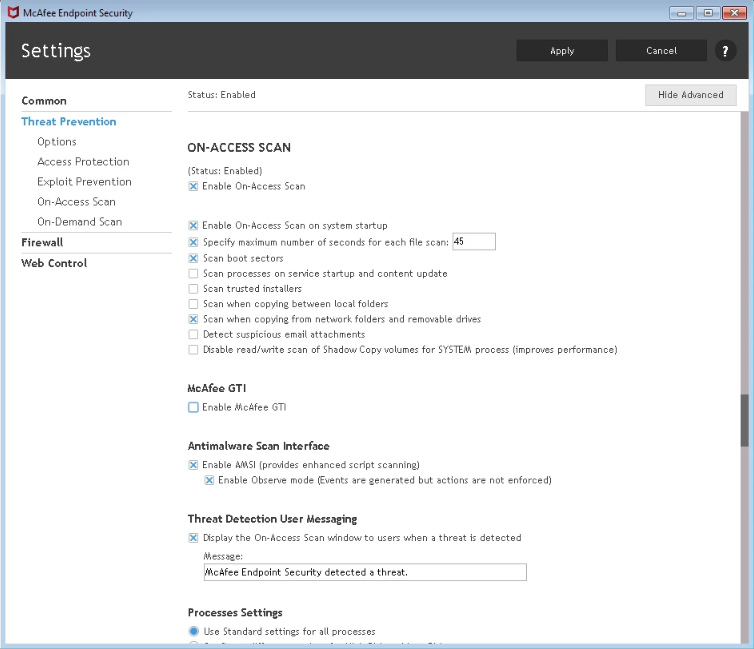Screen dimensions: 754x649
Task: Enable the McAfee GTI checkbox
Action: pyautogui.click(x=193, y=407)
